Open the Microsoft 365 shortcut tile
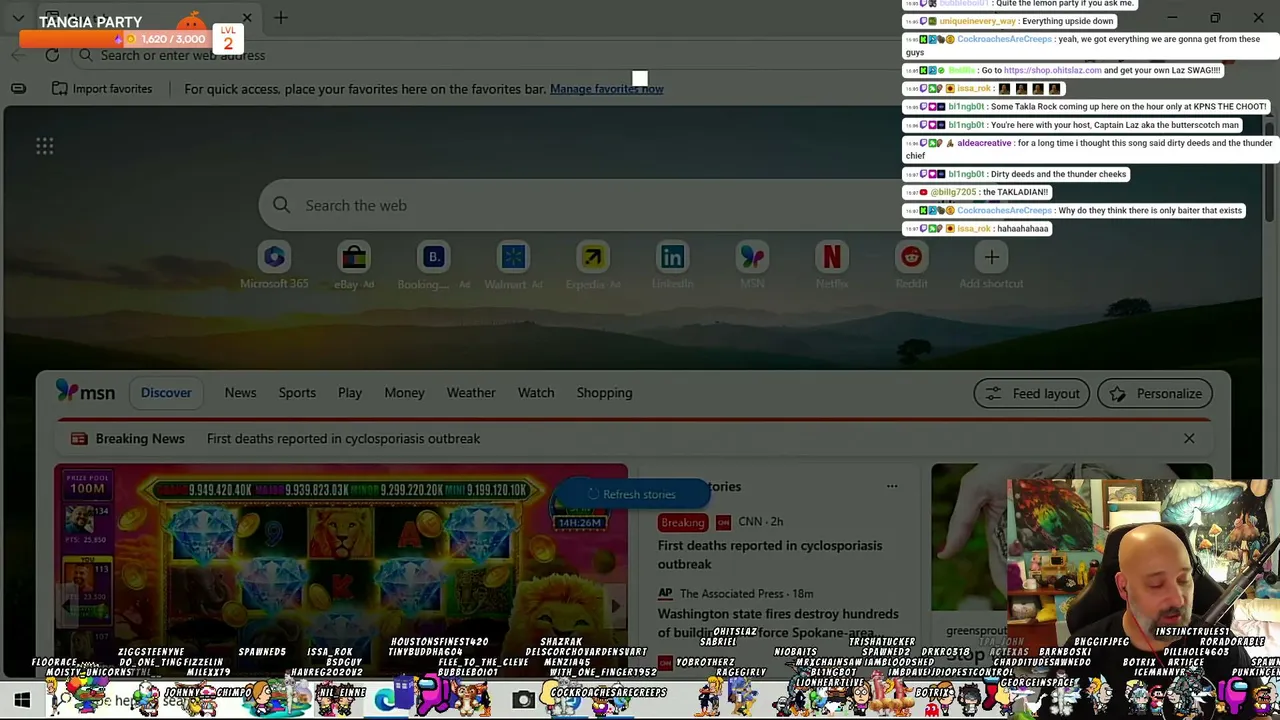 (274, 266)
